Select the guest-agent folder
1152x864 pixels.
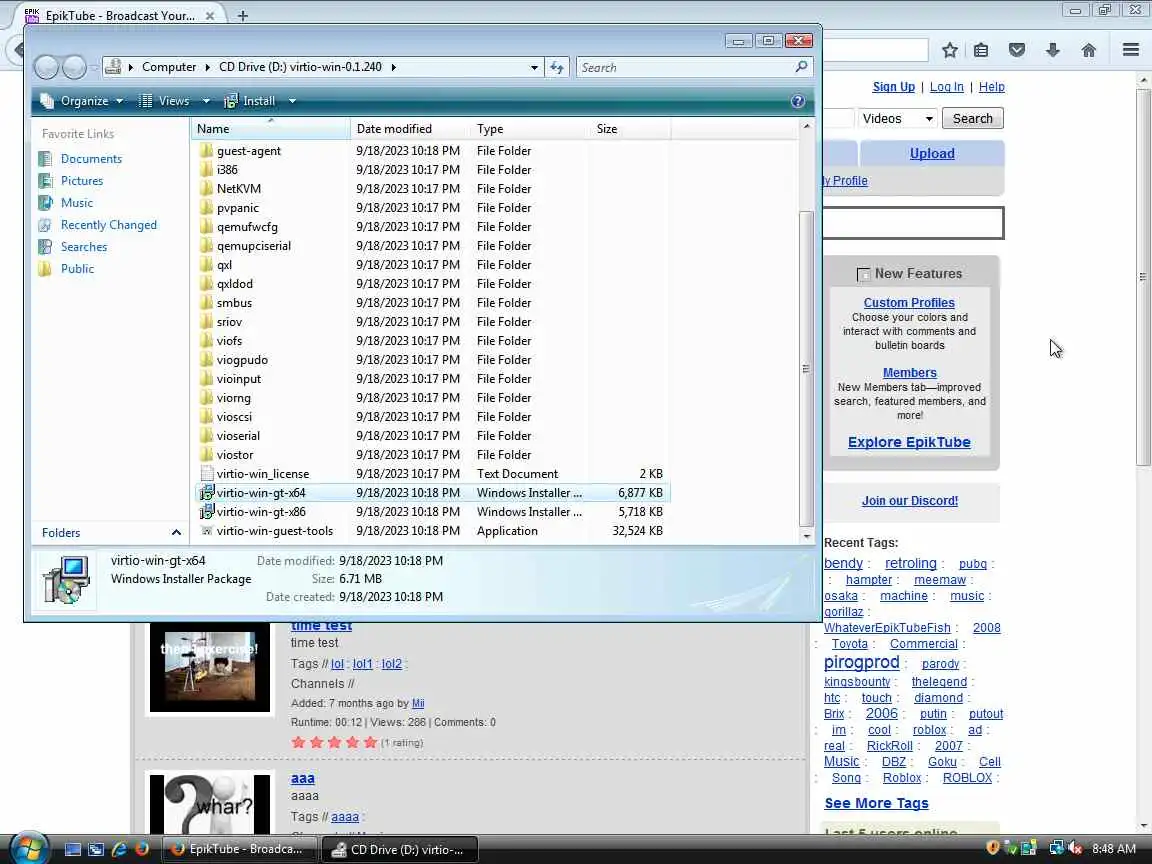[x=249, y=151]
